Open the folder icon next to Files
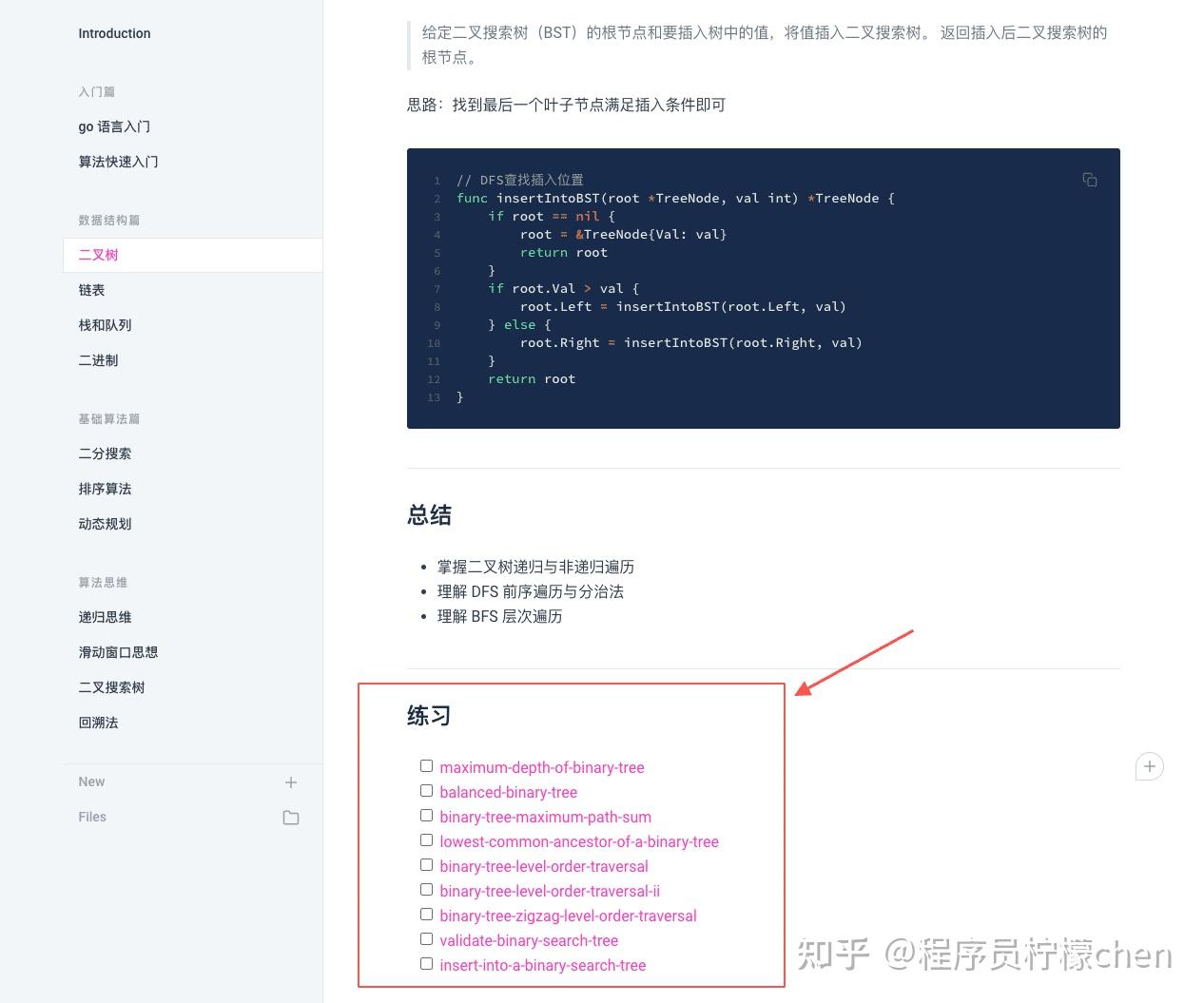Image resolution: width=1204 pixels, height=1003 pixels. pyautogui.click(x=291, y=817)
